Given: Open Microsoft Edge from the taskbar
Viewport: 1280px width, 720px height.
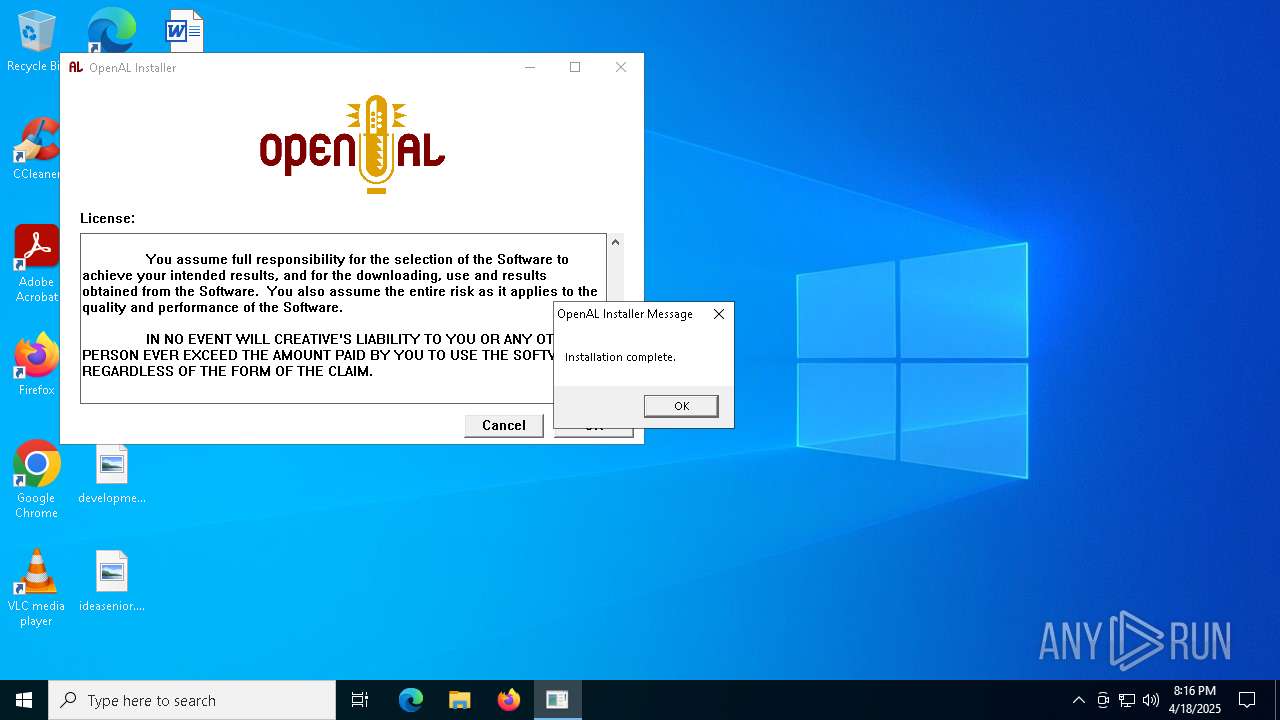Looking at the screenshot, I should [x=411, y=700].
